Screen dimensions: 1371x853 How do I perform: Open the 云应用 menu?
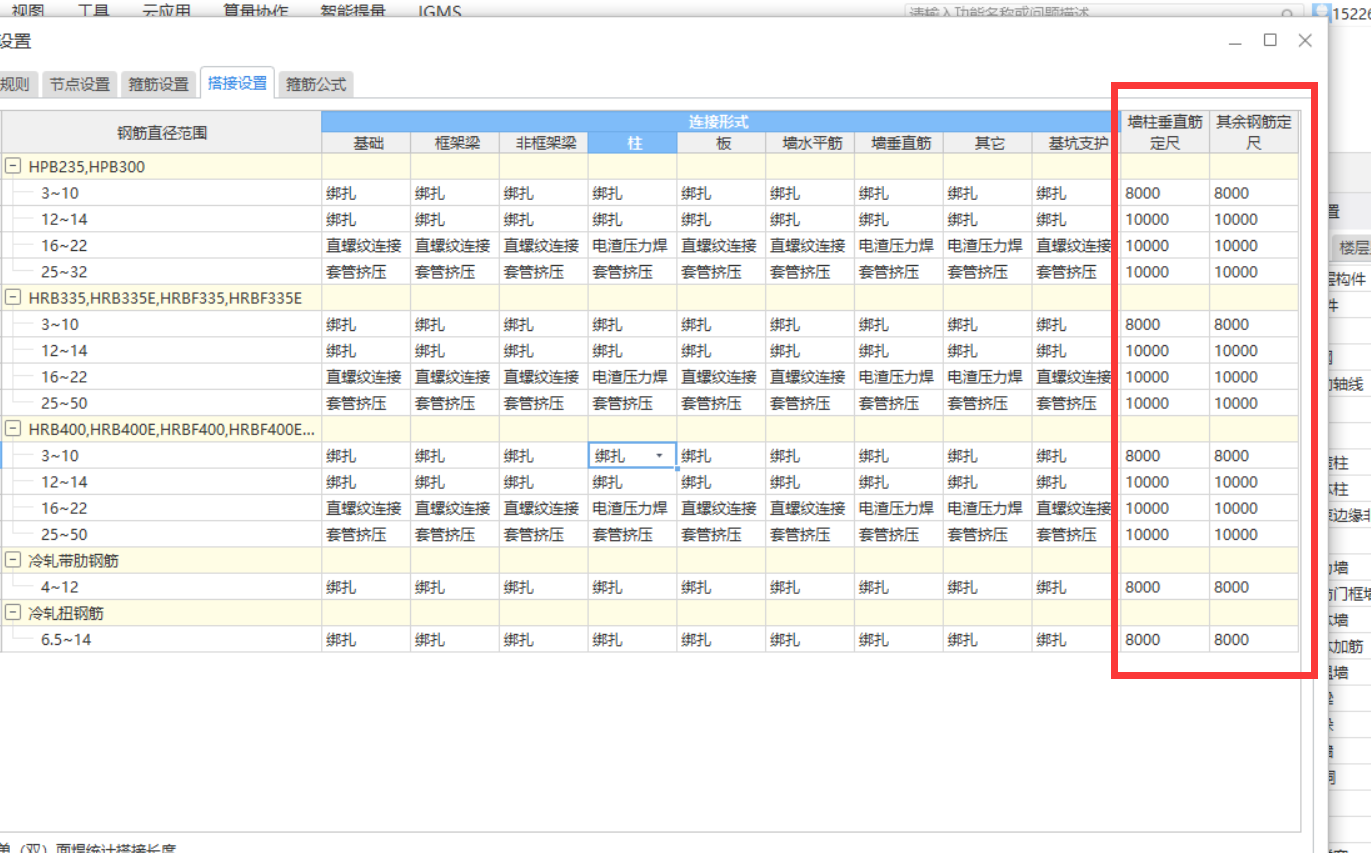click(166, 11)
